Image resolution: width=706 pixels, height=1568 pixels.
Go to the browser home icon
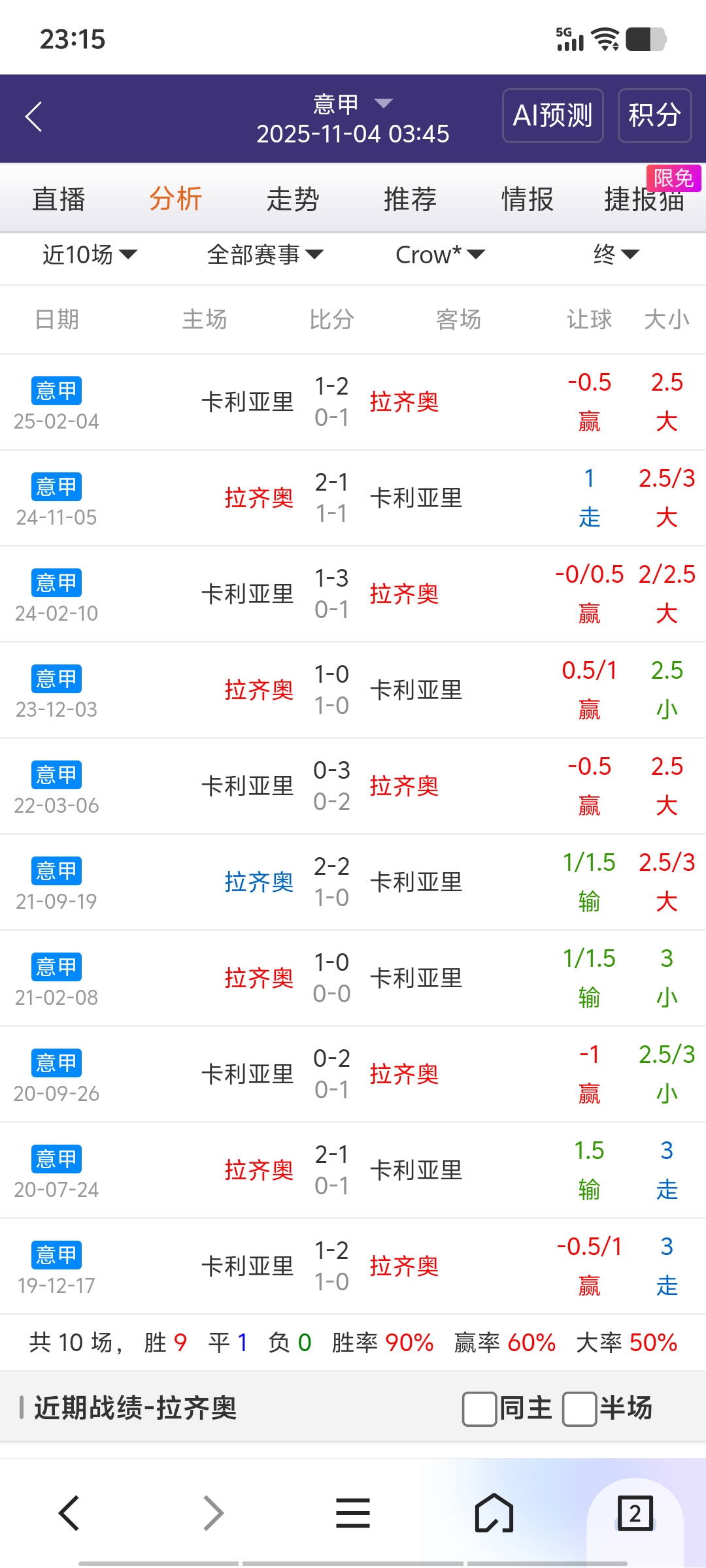click(494, 1512)
